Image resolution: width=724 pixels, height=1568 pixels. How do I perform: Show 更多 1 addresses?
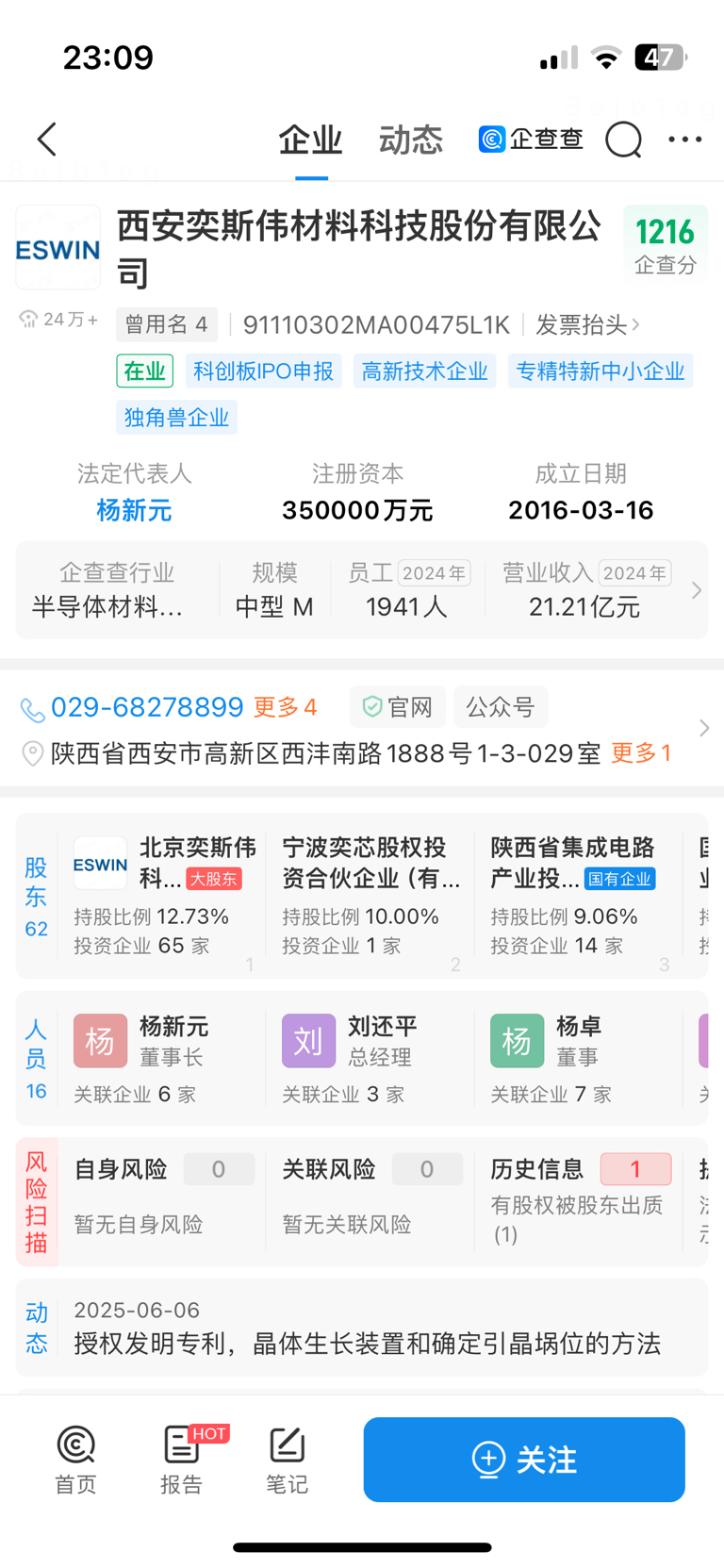[641, 753]
